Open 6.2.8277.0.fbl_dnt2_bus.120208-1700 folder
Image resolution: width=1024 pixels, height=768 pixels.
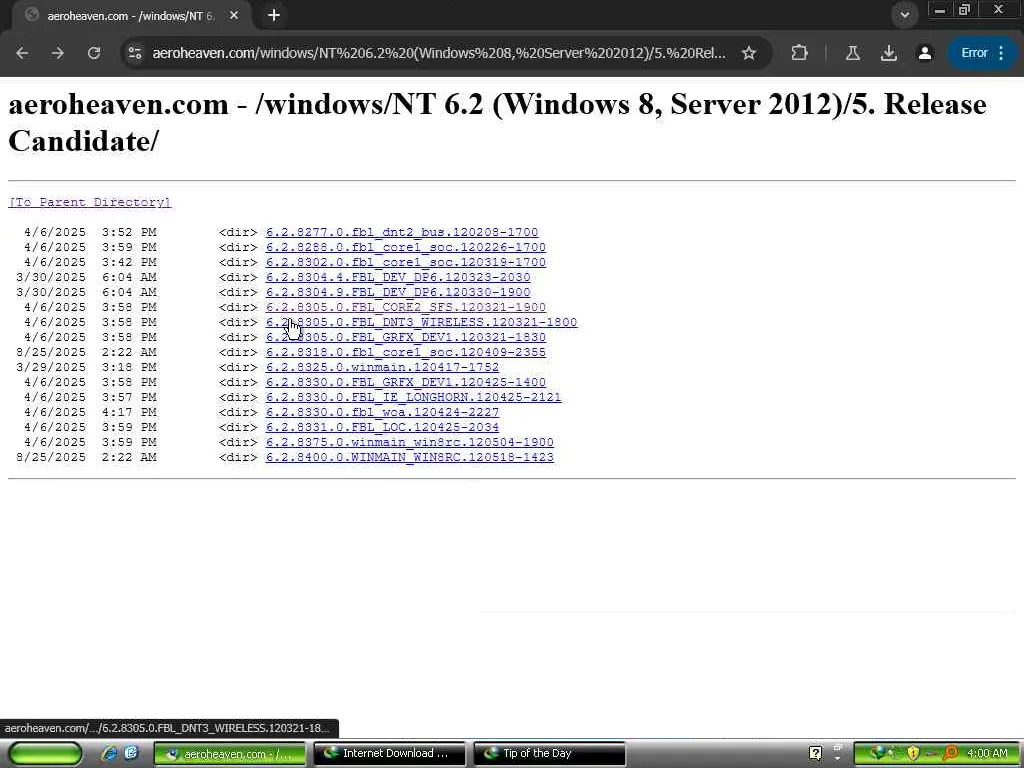(402, 232)
